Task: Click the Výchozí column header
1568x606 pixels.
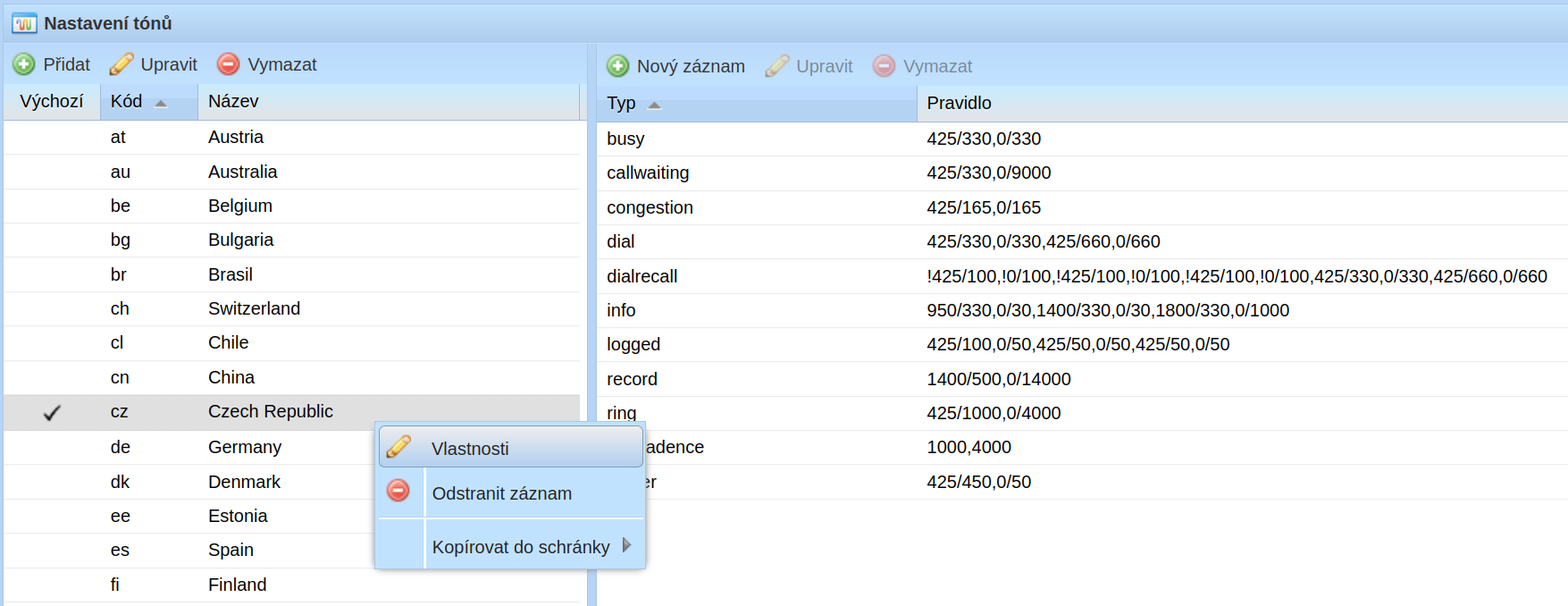Action: click(52, 102)
